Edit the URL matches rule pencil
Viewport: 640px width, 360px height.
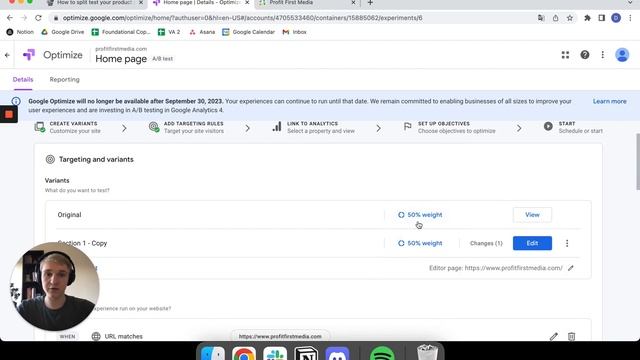tap(553, 336)
